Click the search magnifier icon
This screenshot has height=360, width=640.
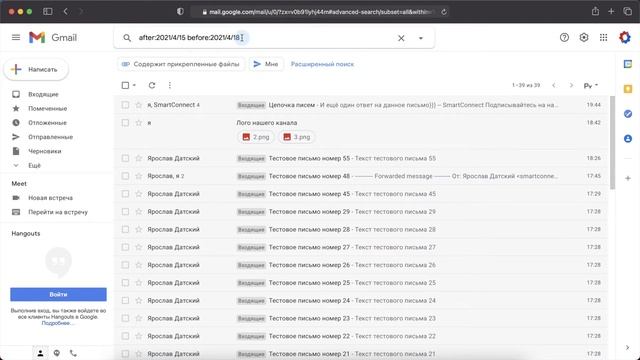click(x=127, y=38)
